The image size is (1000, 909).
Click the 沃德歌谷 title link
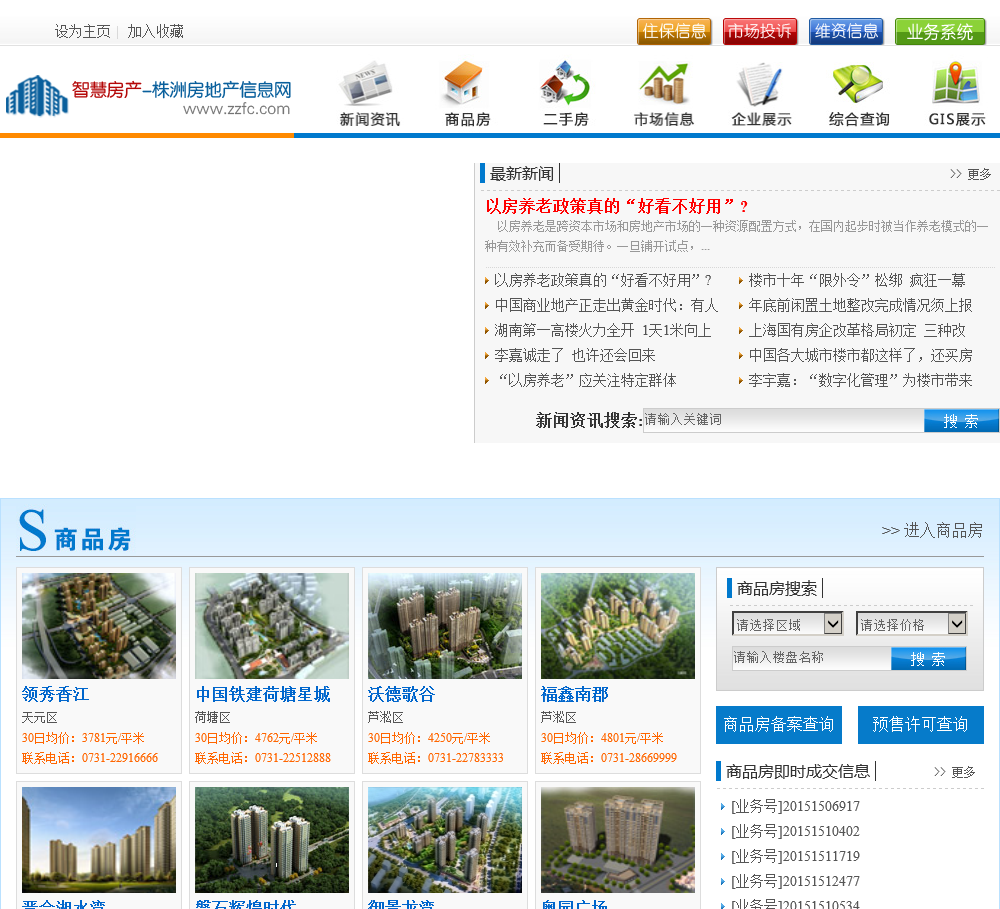pyautogui.click(x=401, y=695)
